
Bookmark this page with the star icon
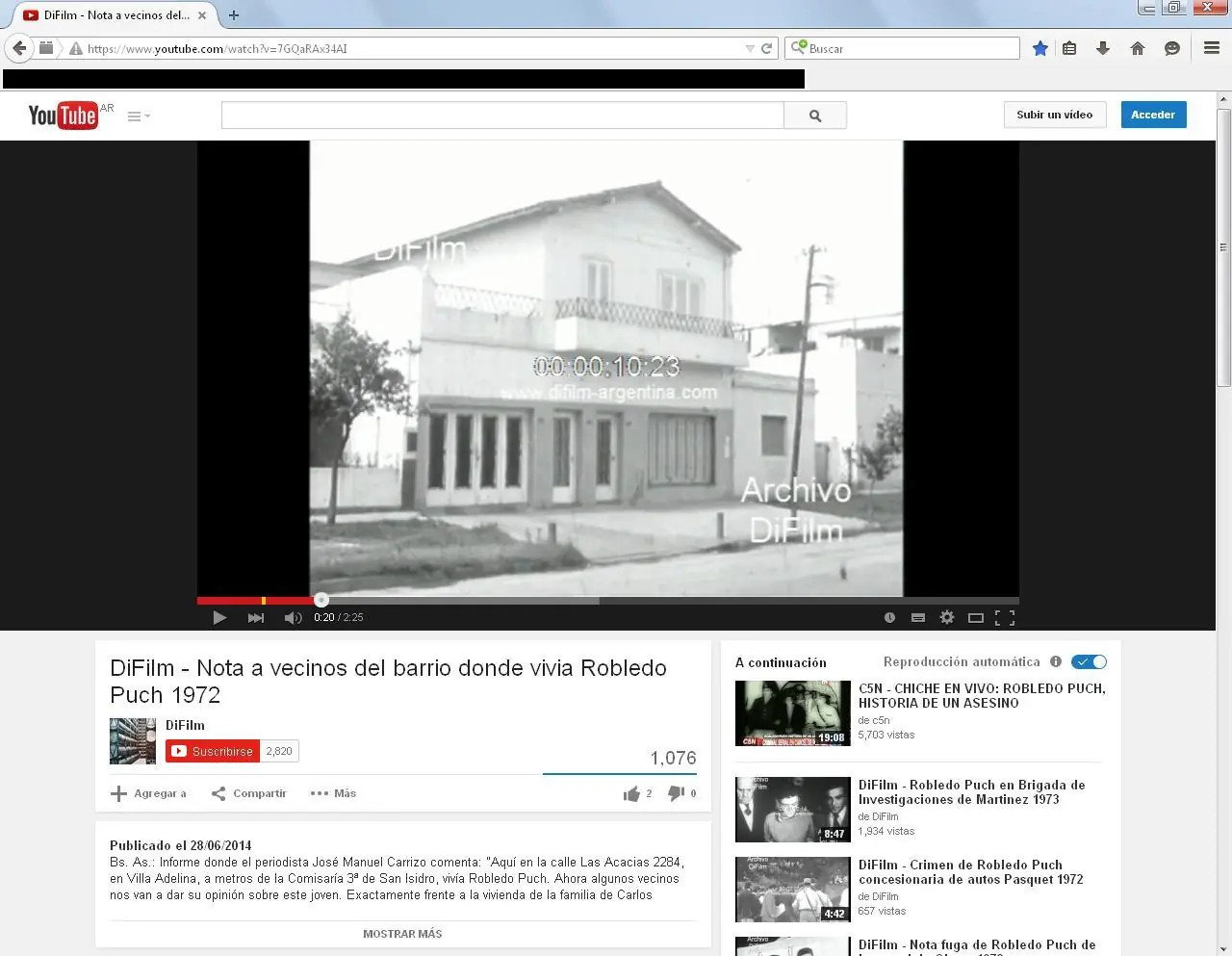[1040, 48]
